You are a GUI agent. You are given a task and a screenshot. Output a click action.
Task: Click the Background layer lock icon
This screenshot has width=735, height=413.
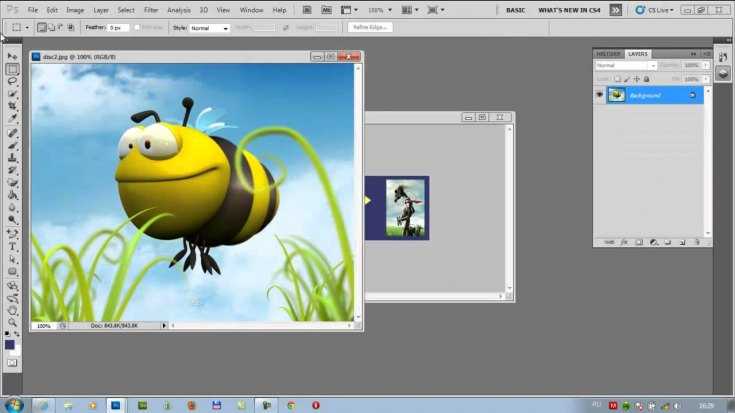click(692, 95)
